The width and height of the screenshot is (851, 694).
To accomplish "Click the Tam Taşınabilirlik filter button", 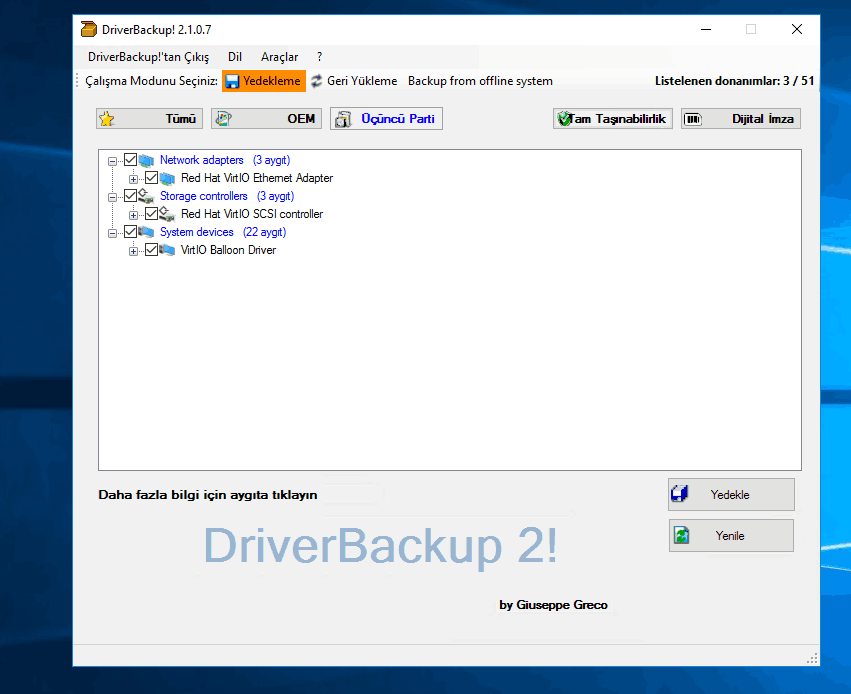I will [x=613, y=119].
